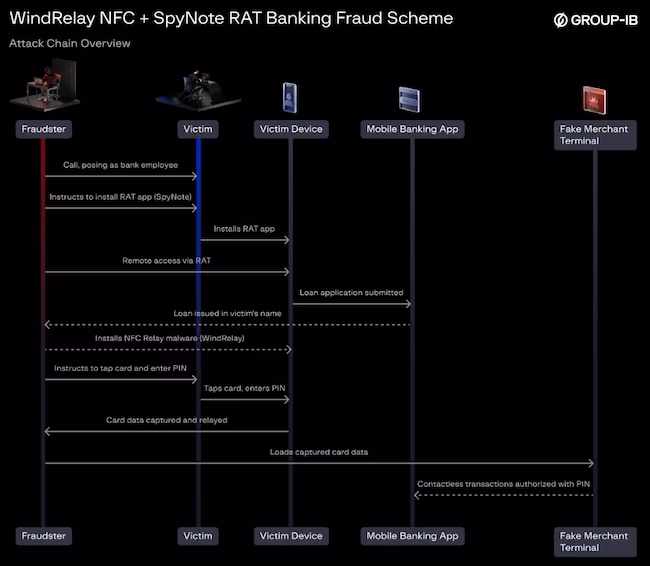Select the bottom Victim label box

[x=198, y=536]
